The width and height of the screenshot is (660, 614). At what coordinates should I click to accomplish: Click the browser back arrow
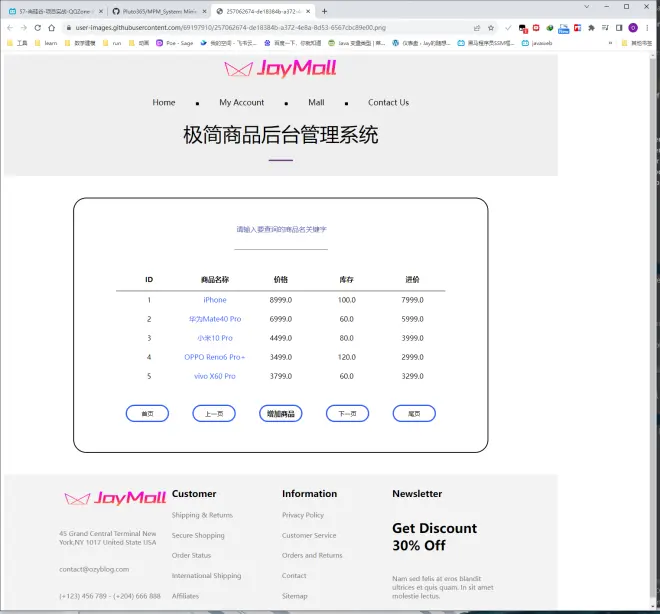point(10,28)
